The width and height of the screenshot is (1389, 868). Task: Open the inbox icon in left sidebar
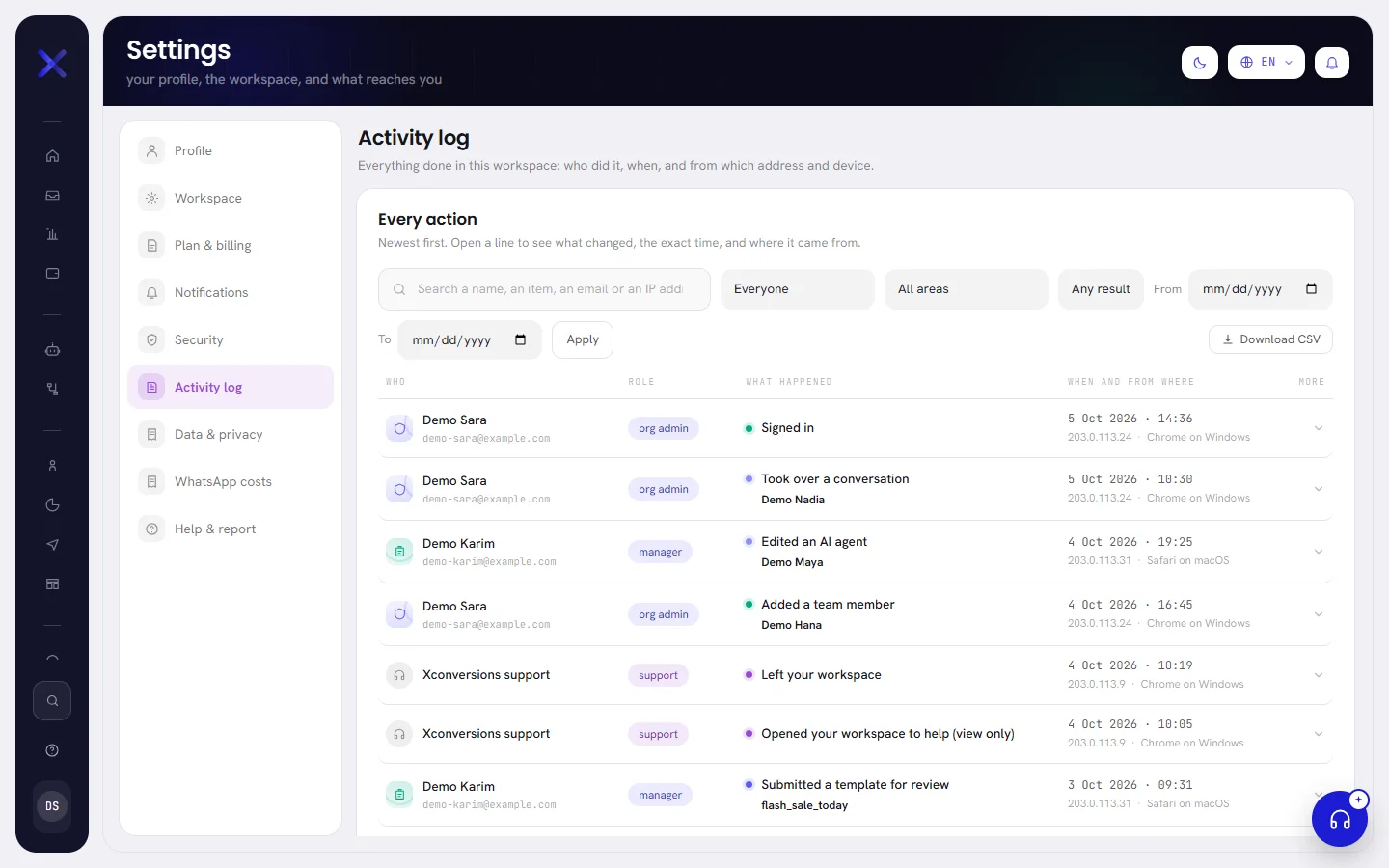point(52,196)
